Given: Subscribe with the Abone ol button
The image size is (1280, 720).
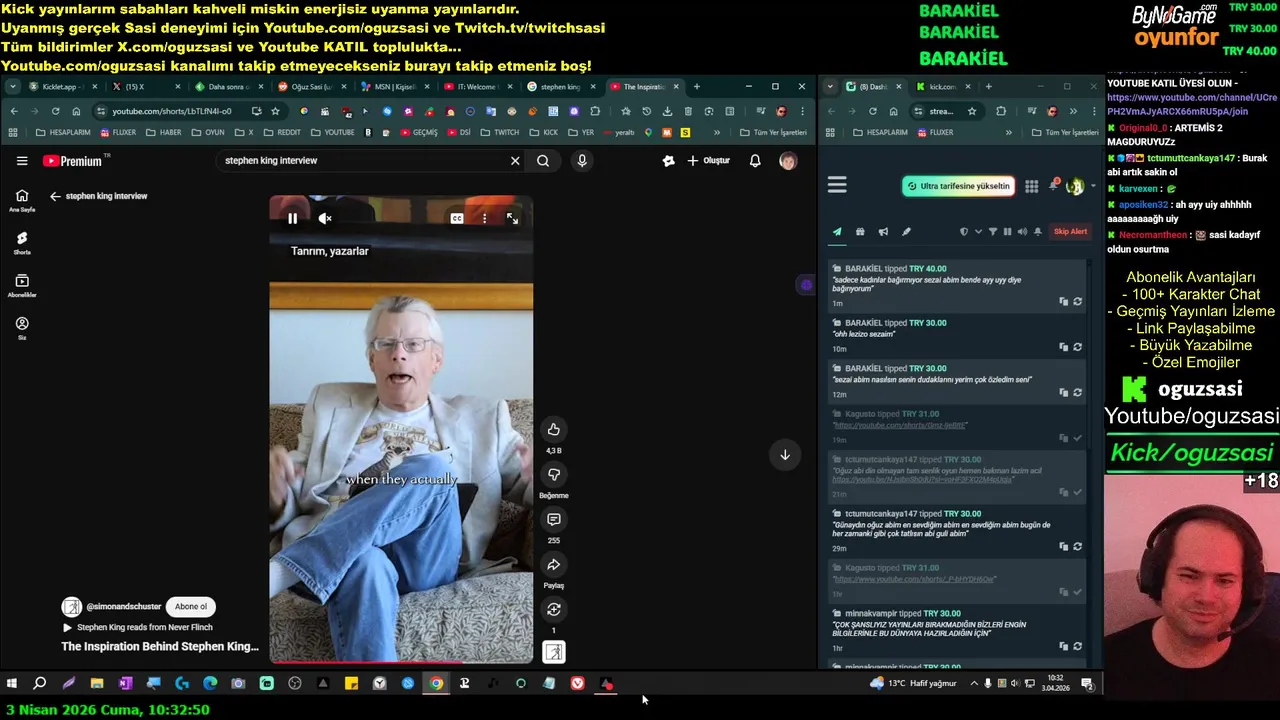Looking at the screenshot, I should pos(191,606).
